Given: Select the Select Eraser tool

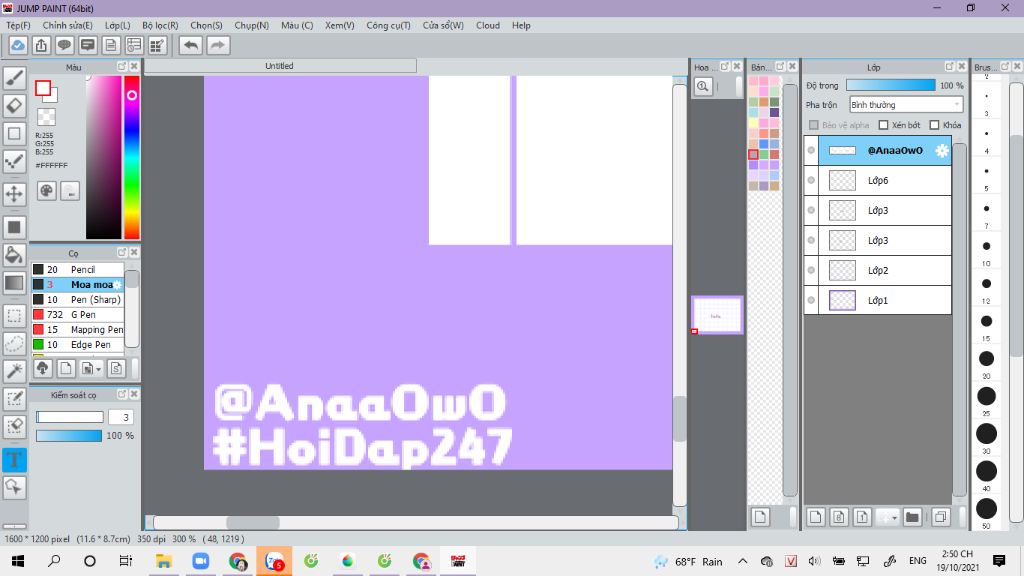Looking at the screenshot, I should [x=14, y=426].
